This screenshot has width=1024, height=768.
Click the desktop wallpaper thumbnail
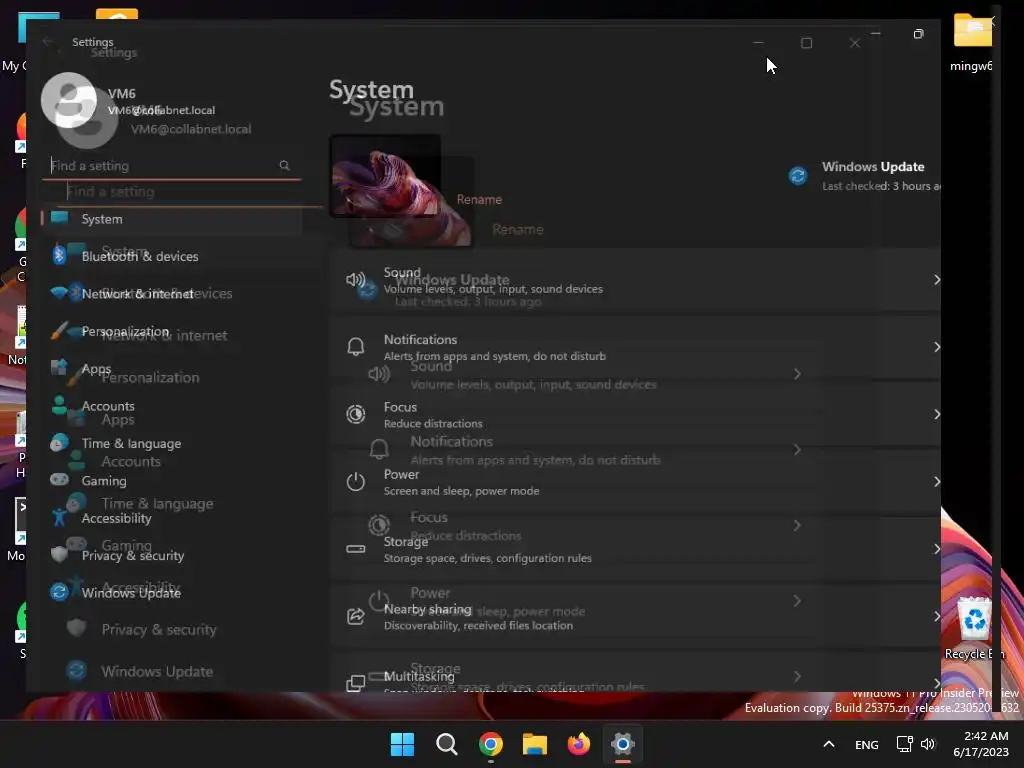tap(385, 176)
